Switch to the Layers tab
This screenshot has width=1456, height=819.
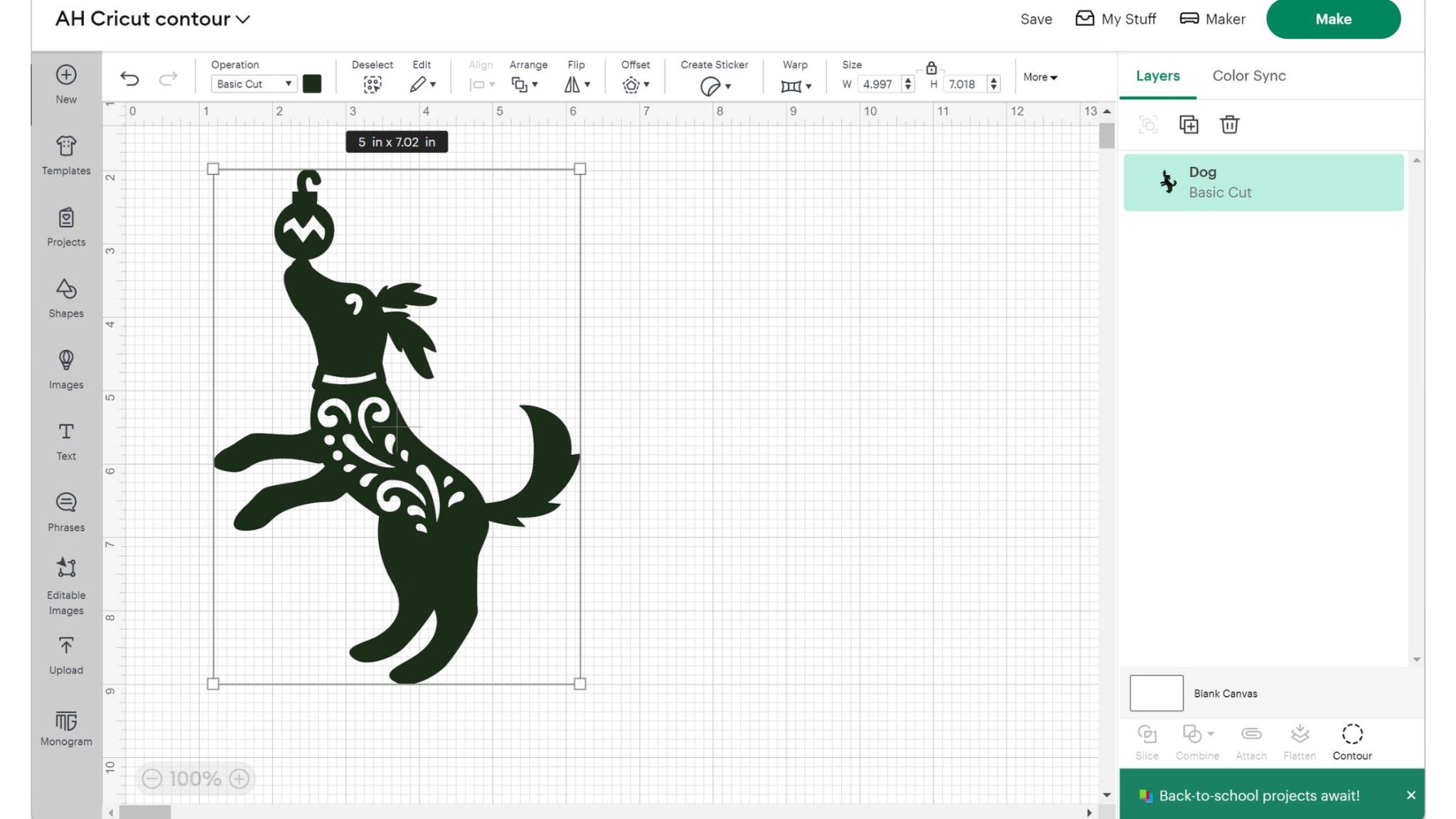click(1158, 75)
